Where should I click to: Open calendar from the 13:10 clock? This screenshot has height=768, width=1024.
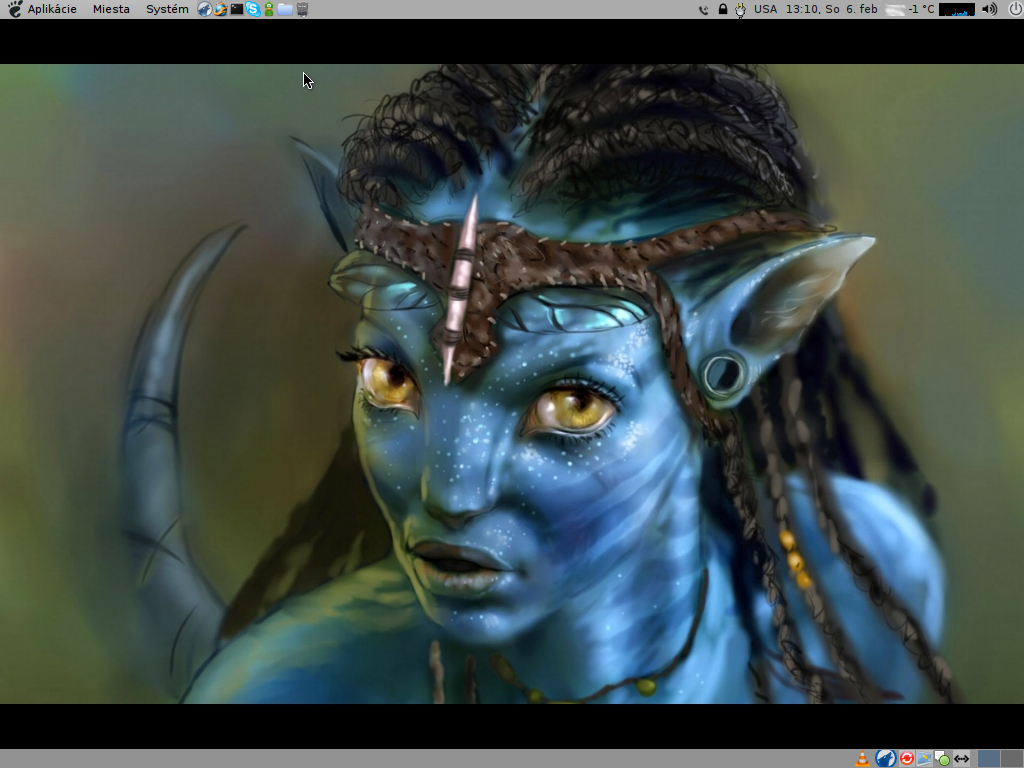(831, 9)
